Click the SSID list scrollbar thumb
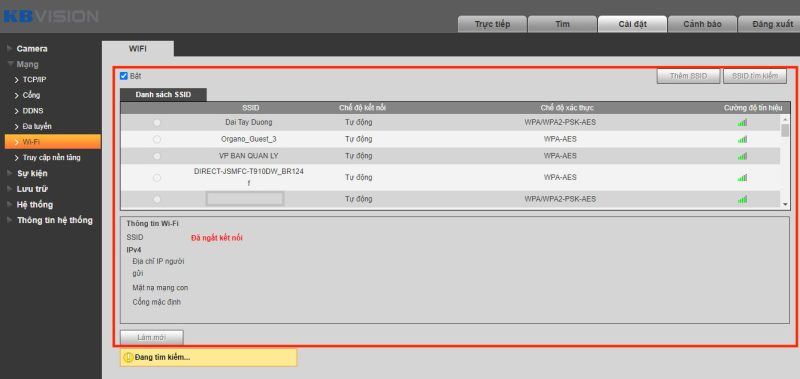 point(785,130)
